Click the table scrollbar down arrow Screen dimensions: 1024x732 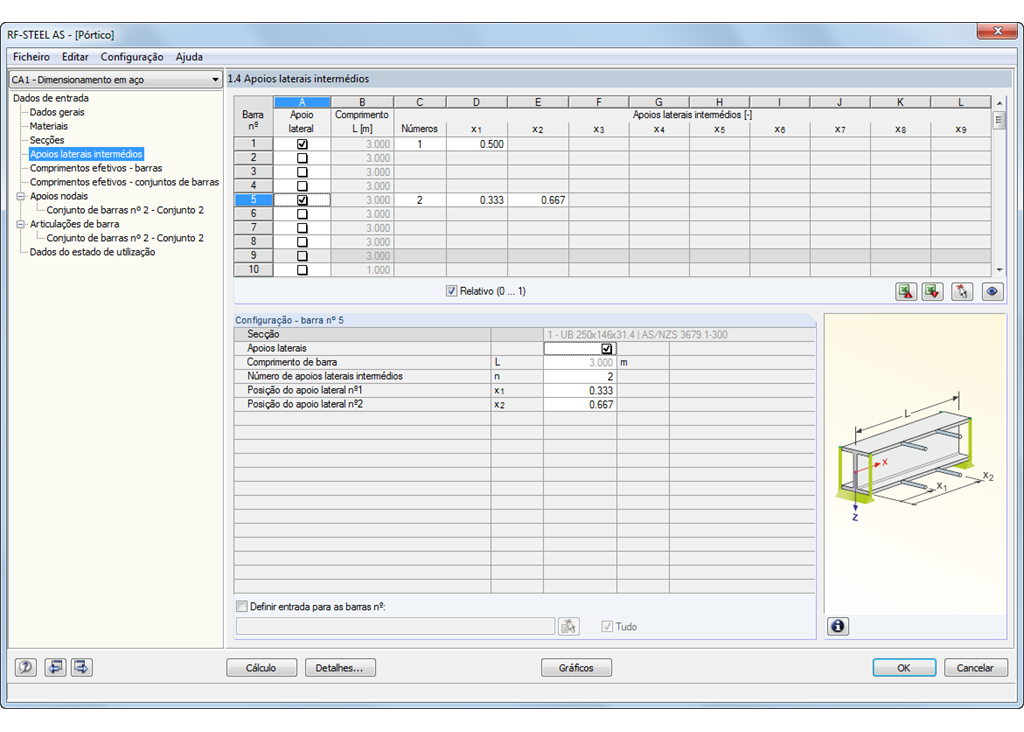(x=999, y=270)
